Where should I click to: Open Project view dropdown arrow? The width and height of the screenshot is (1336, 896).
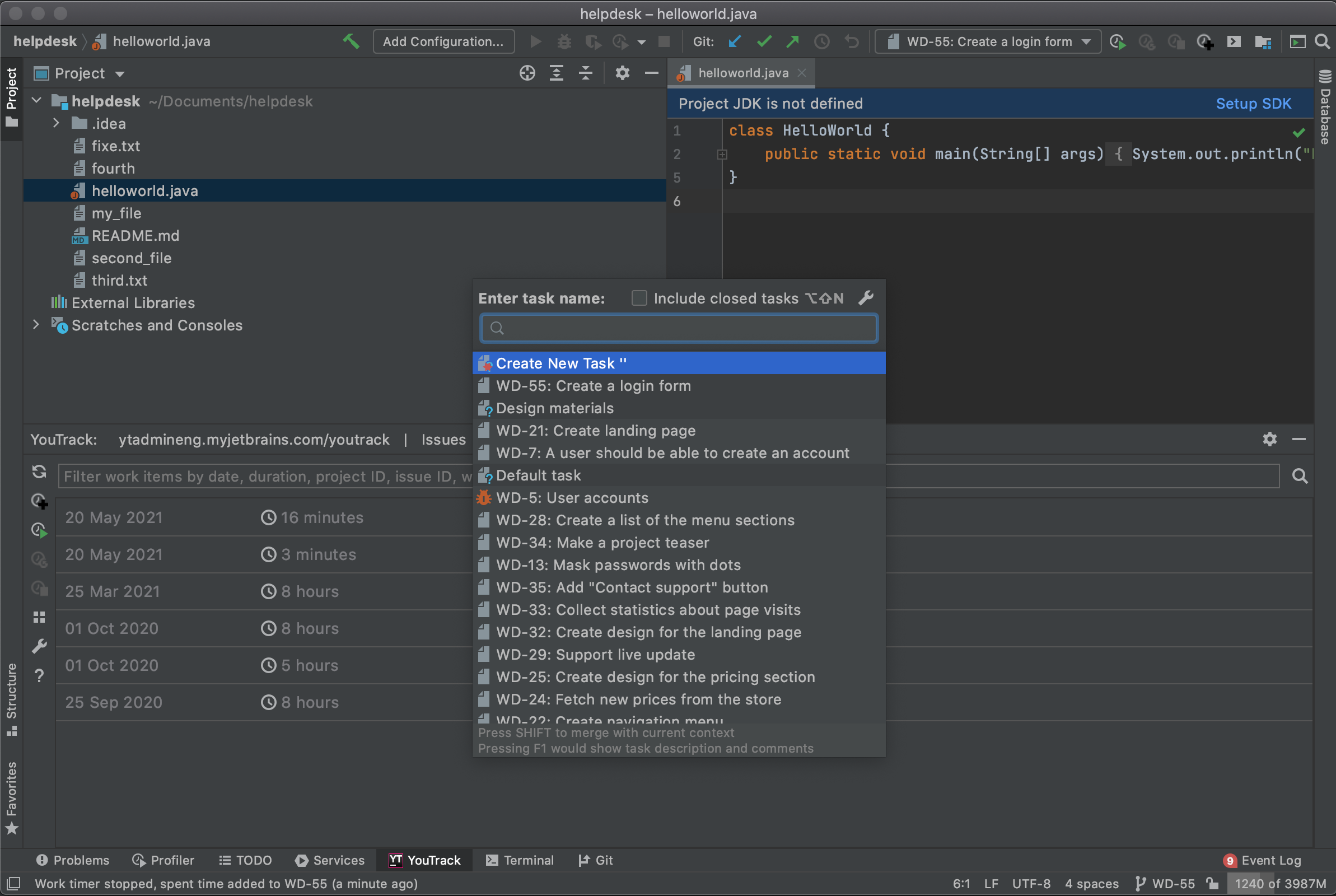(x=120, y=74)
